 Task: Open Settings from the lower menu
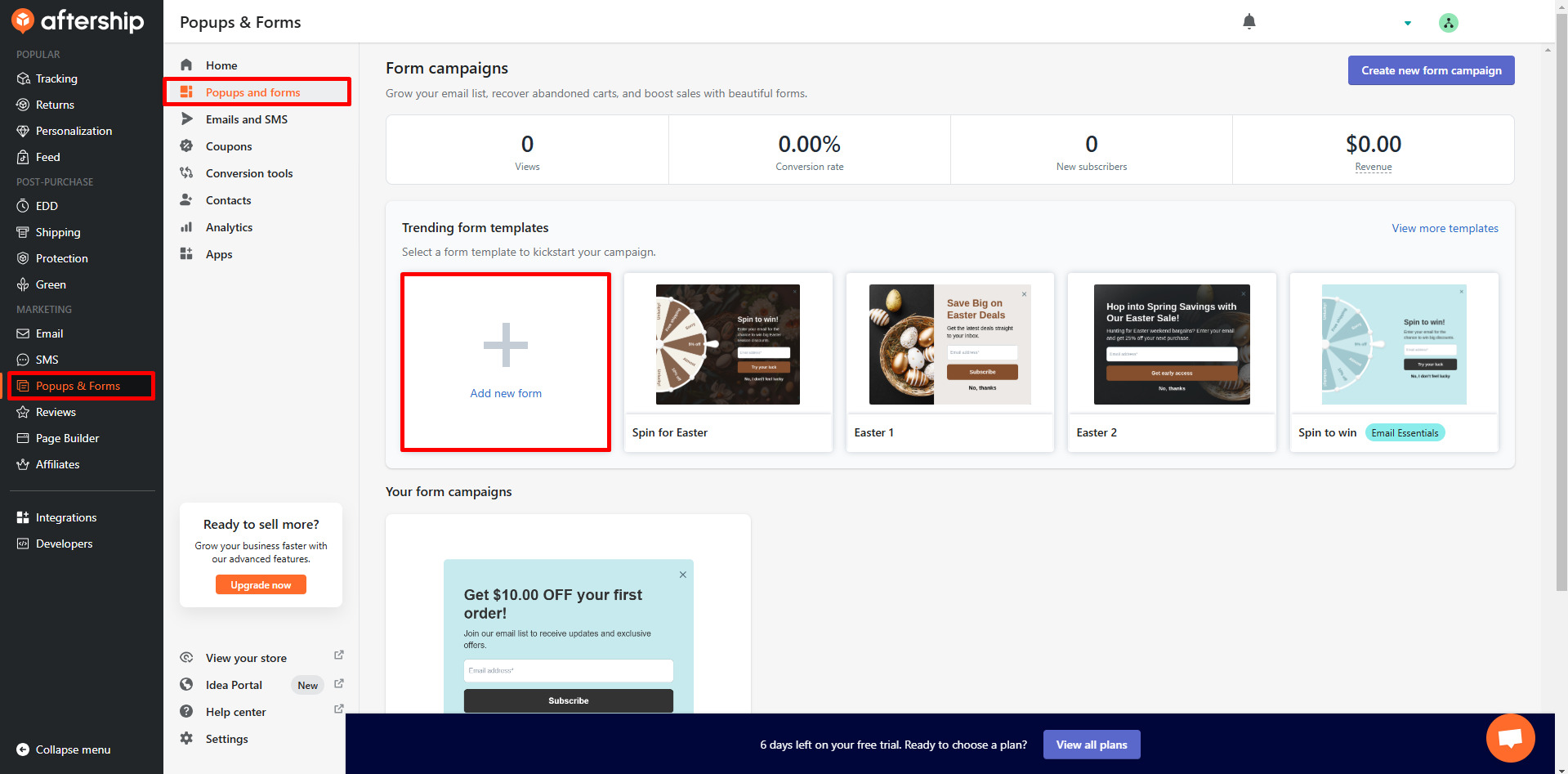[x=226, y=739]
